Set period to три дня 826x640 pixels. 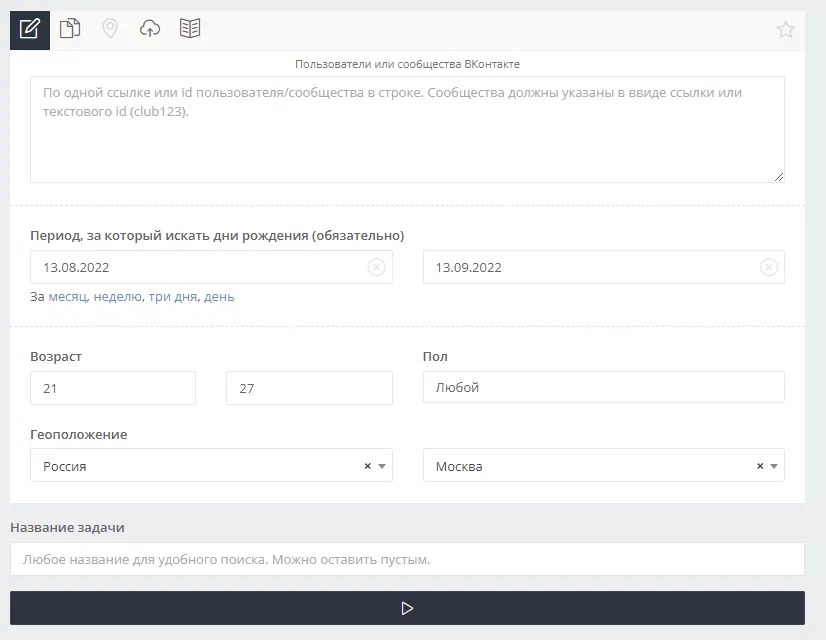172,297
